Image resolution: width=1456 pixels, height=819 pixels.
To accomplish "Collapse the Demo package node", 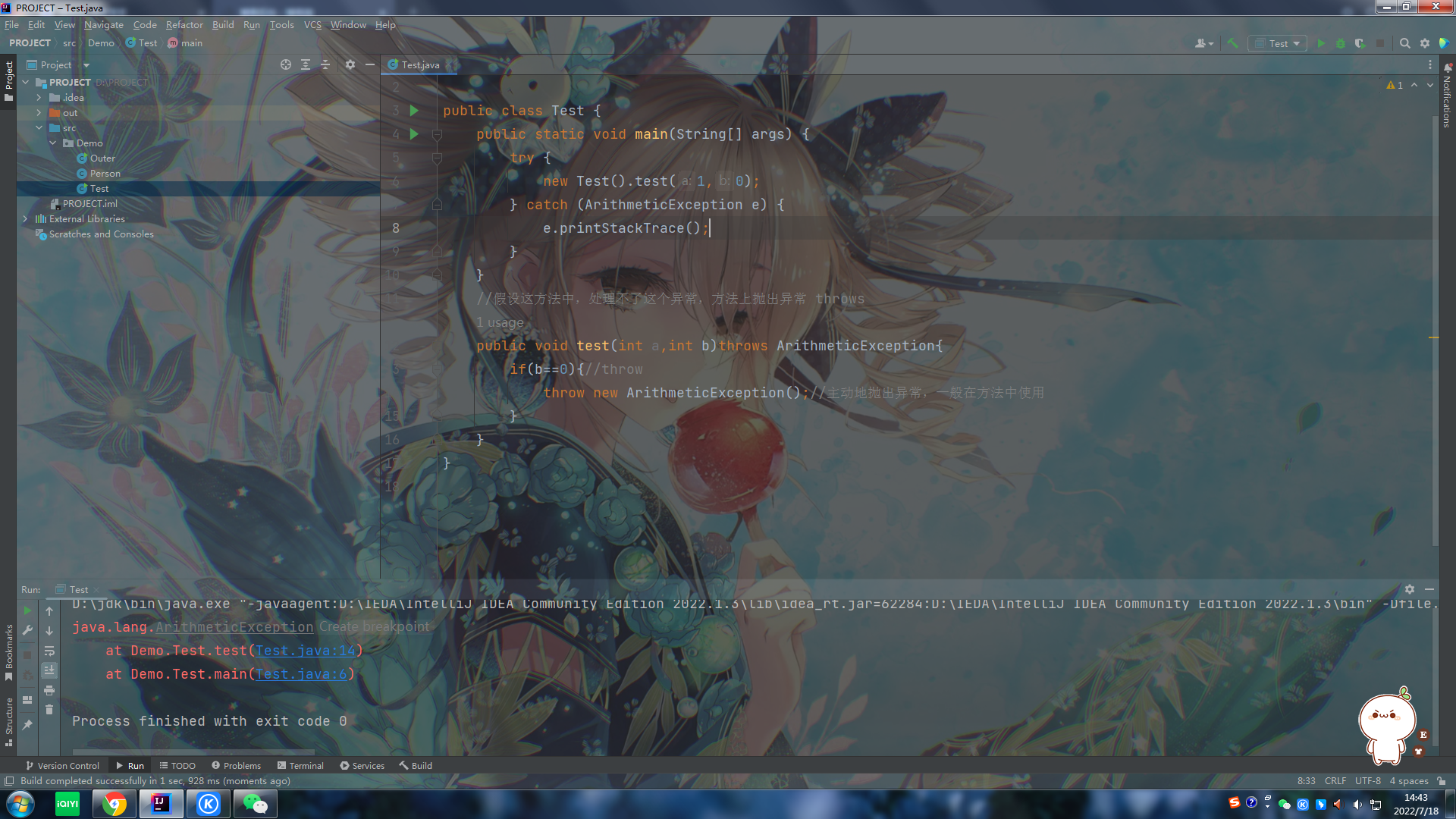I will [53, 143].
